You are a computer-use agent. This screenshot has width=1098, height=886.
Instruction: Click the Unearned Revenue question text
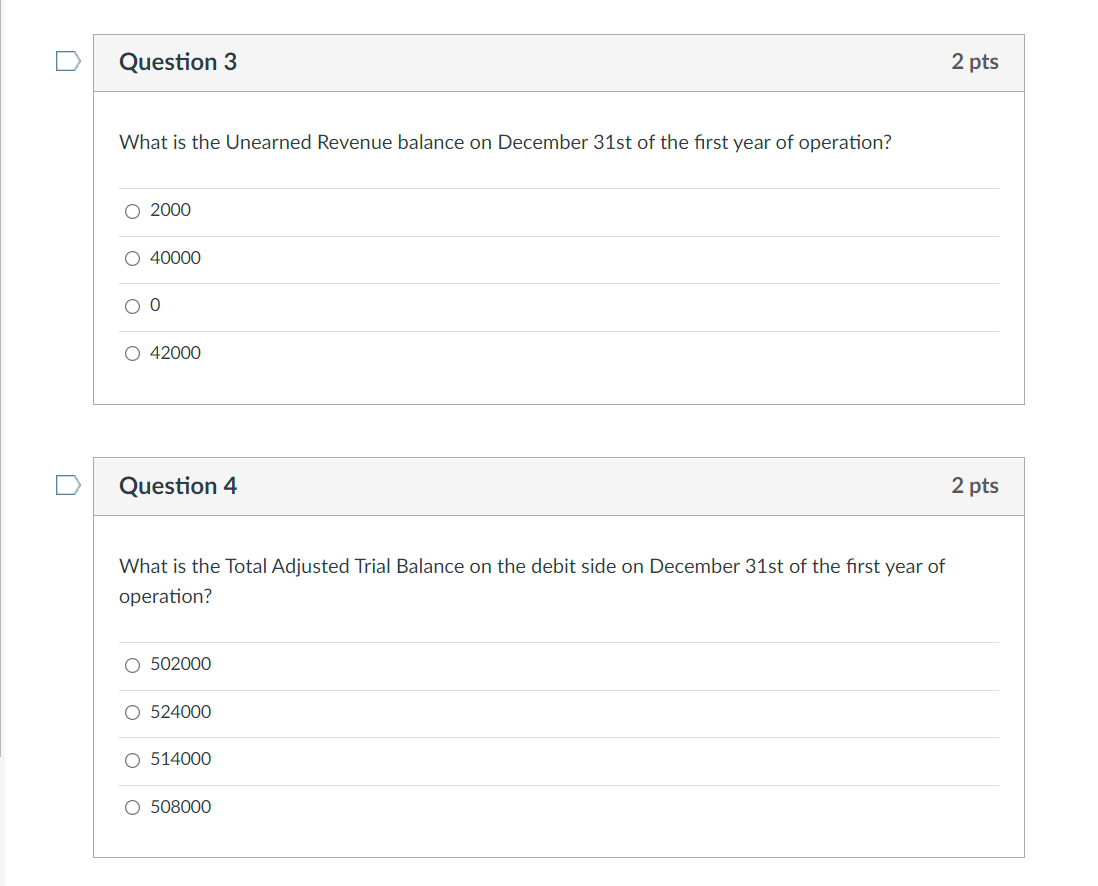[x=505, y=142]
